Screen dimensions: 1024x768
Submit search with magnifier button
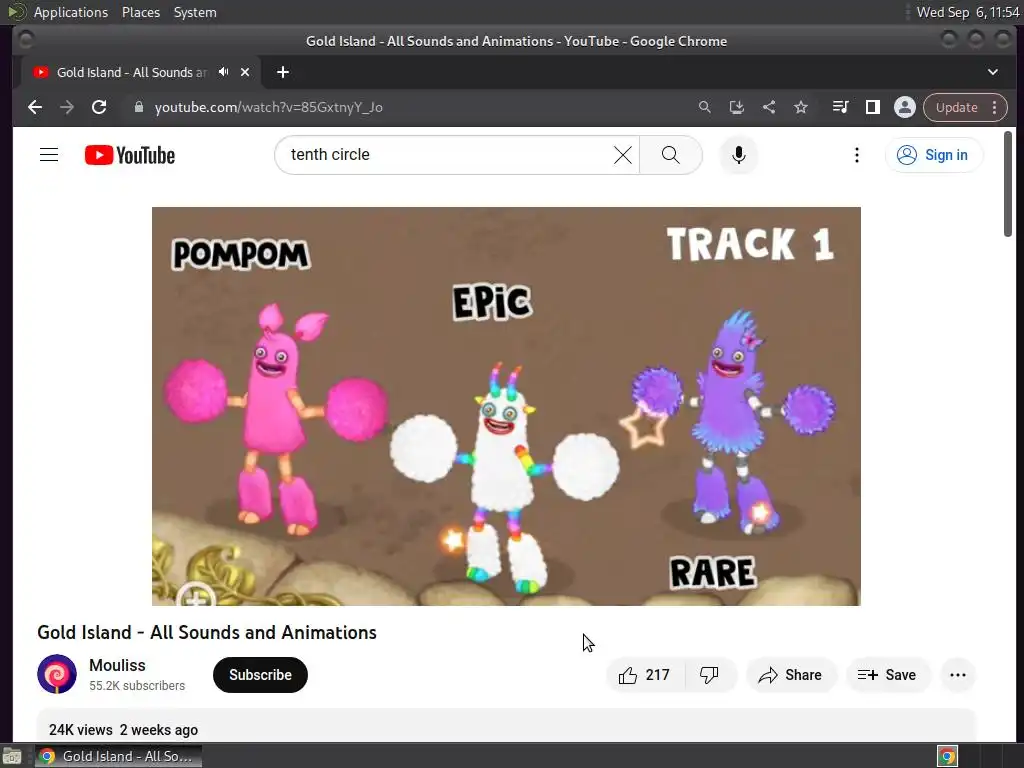click(x=671, y=155)
